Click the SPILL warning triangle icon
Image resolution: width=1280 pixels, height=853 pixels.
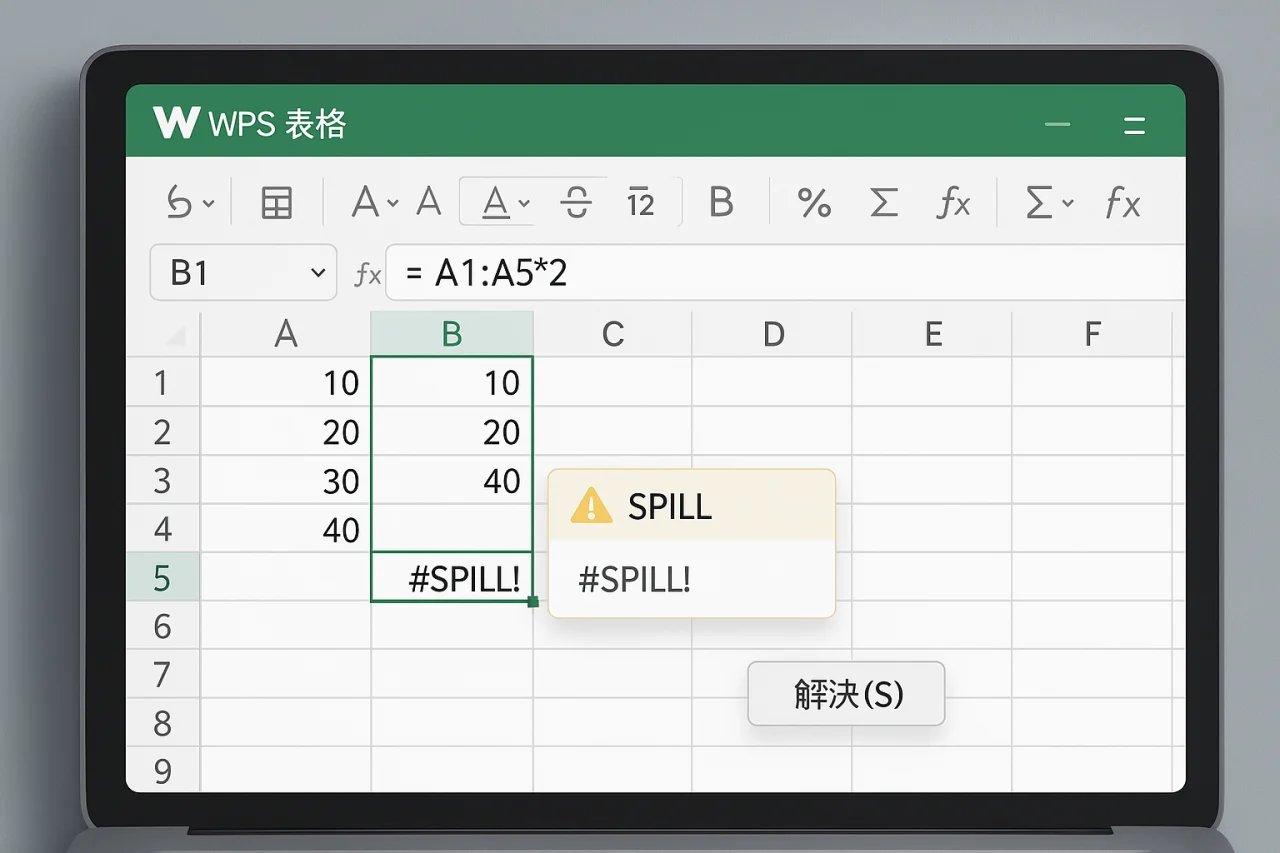click(x=591, y=506)
